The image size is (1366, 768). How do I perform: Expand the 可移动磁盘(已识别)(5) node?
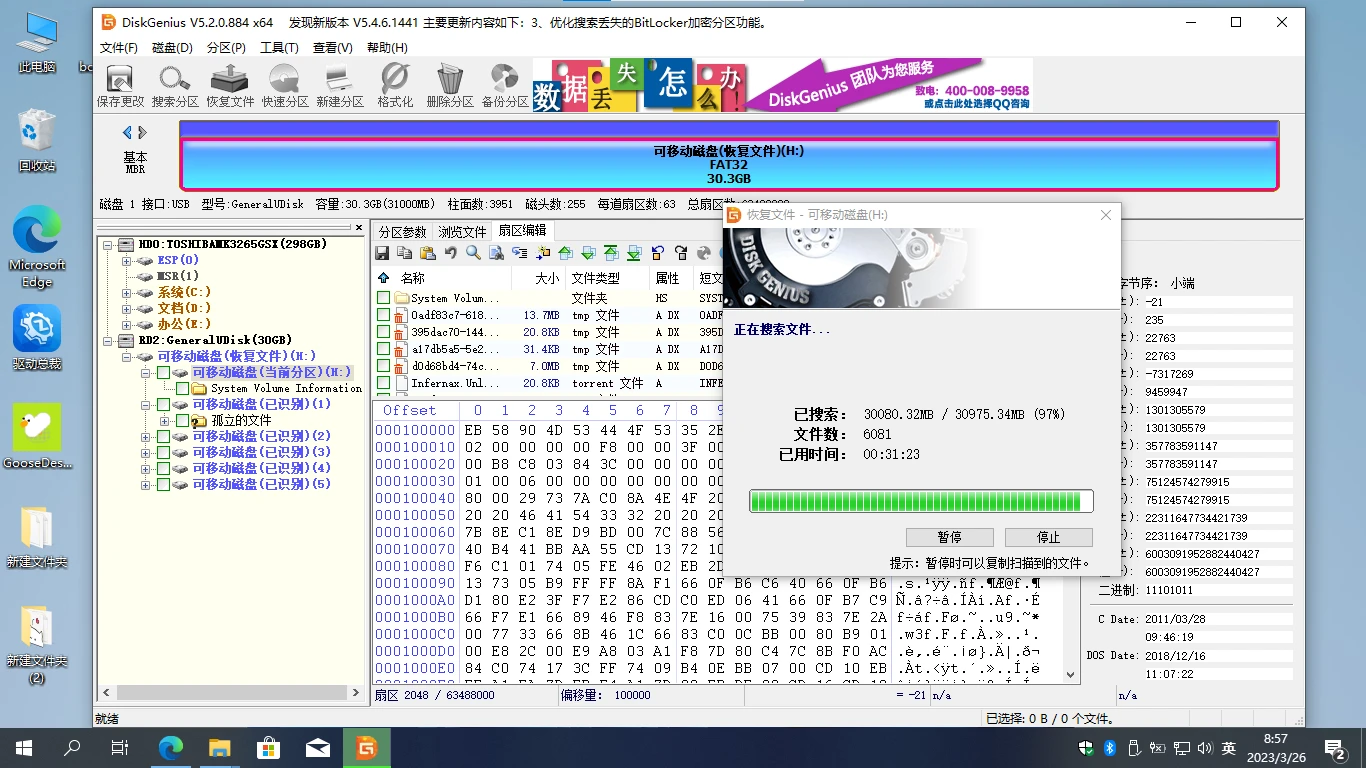[x=146, y=485]
